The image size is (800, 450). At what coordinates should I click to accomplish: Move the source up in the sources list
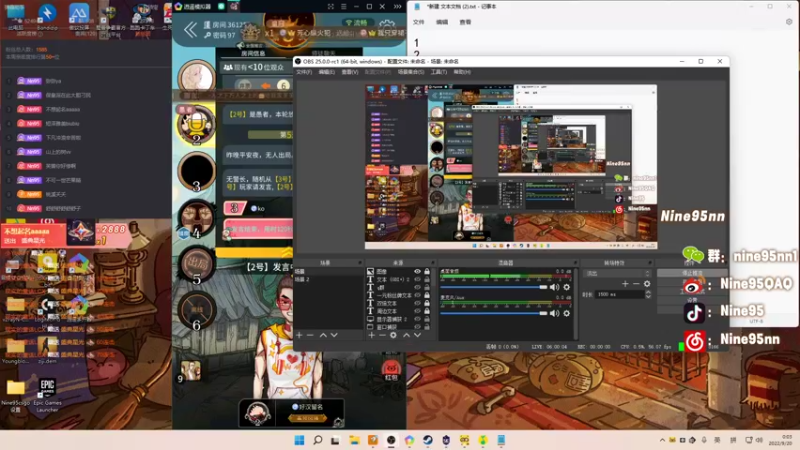pyautogui.click(x=407, y=335)
